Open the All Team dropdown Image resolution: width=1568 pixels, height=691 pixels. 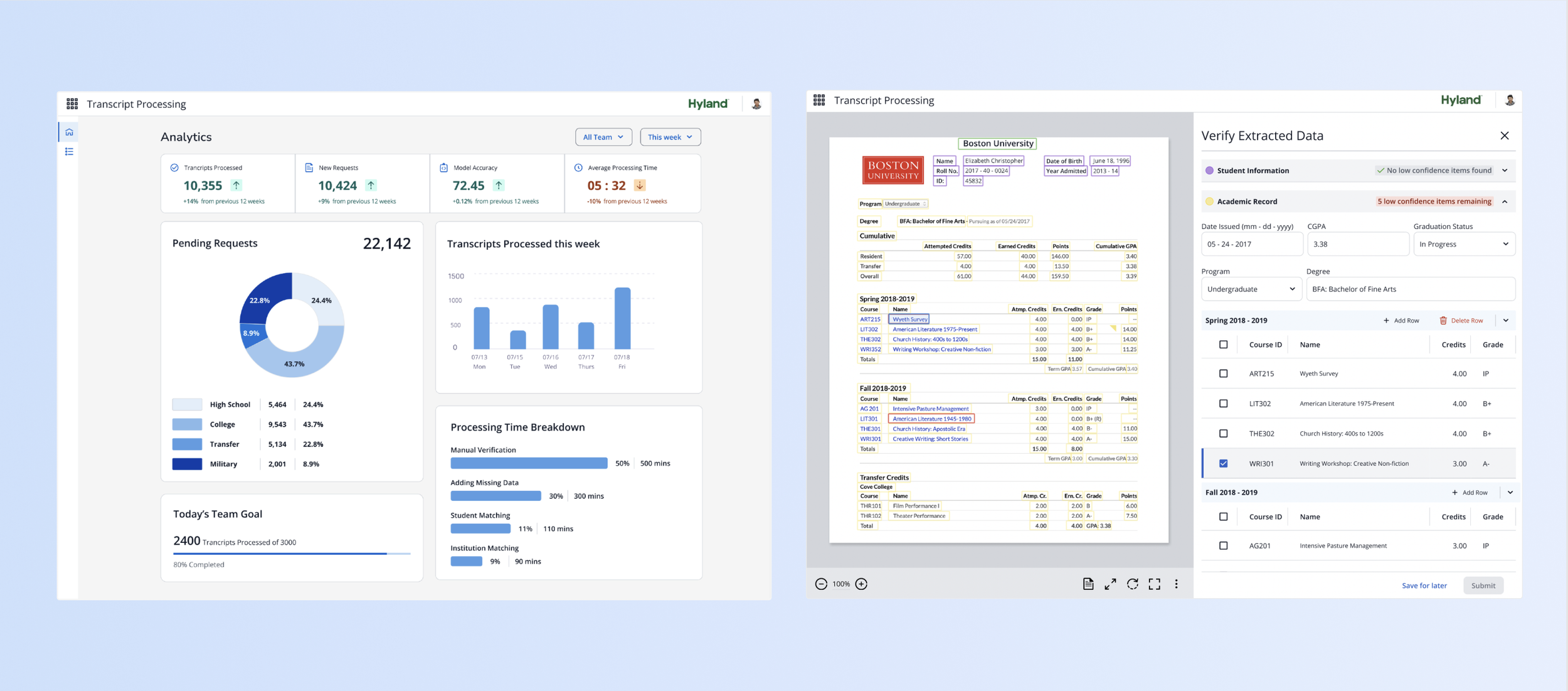tap(603, 137)
